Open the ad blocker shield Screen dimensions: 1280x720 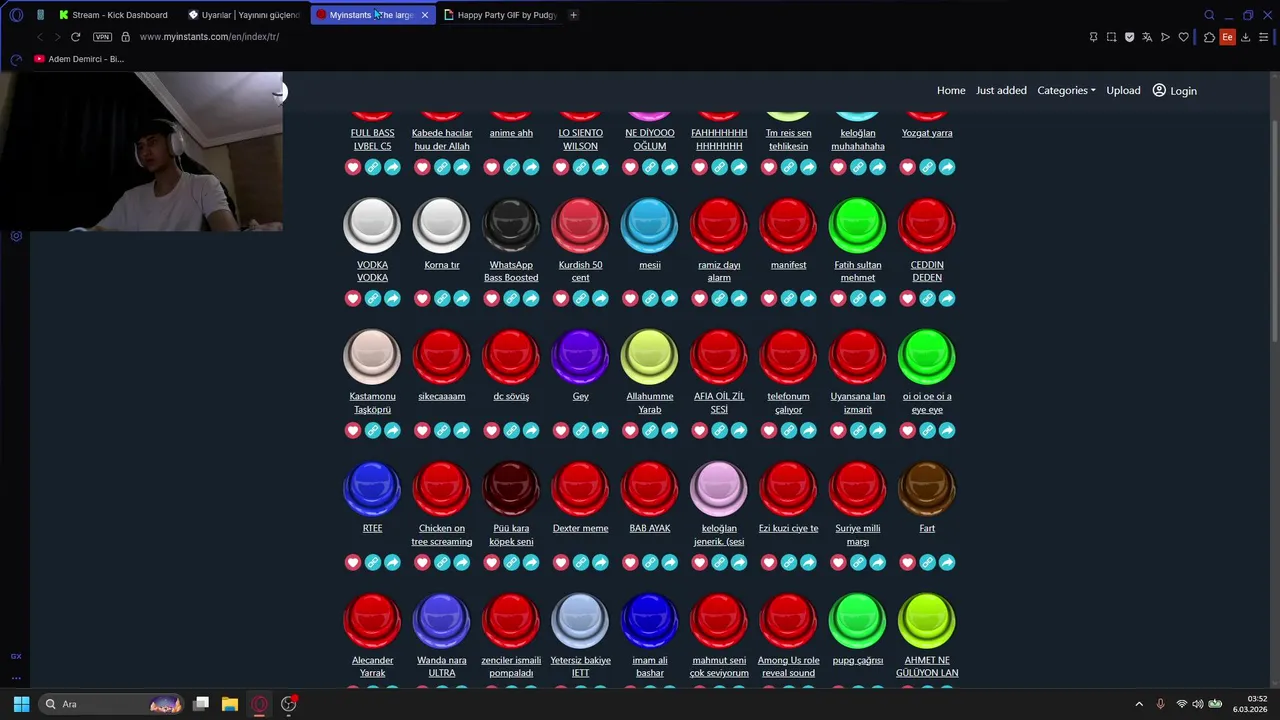pyautogui.click(x=1129, y=37)
